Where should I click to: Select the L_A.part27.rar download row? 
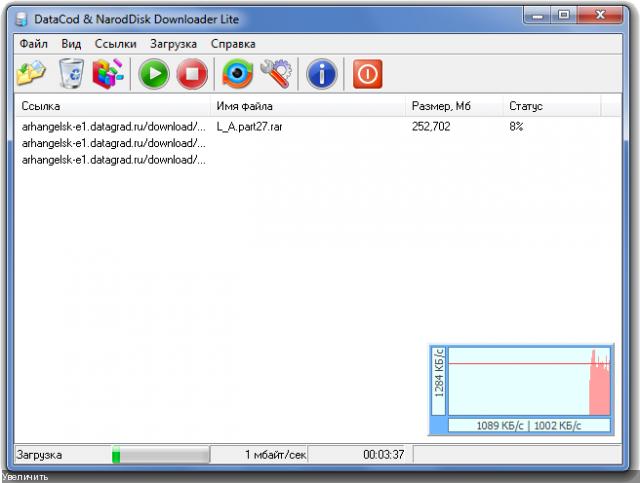(x=249, y=128)
